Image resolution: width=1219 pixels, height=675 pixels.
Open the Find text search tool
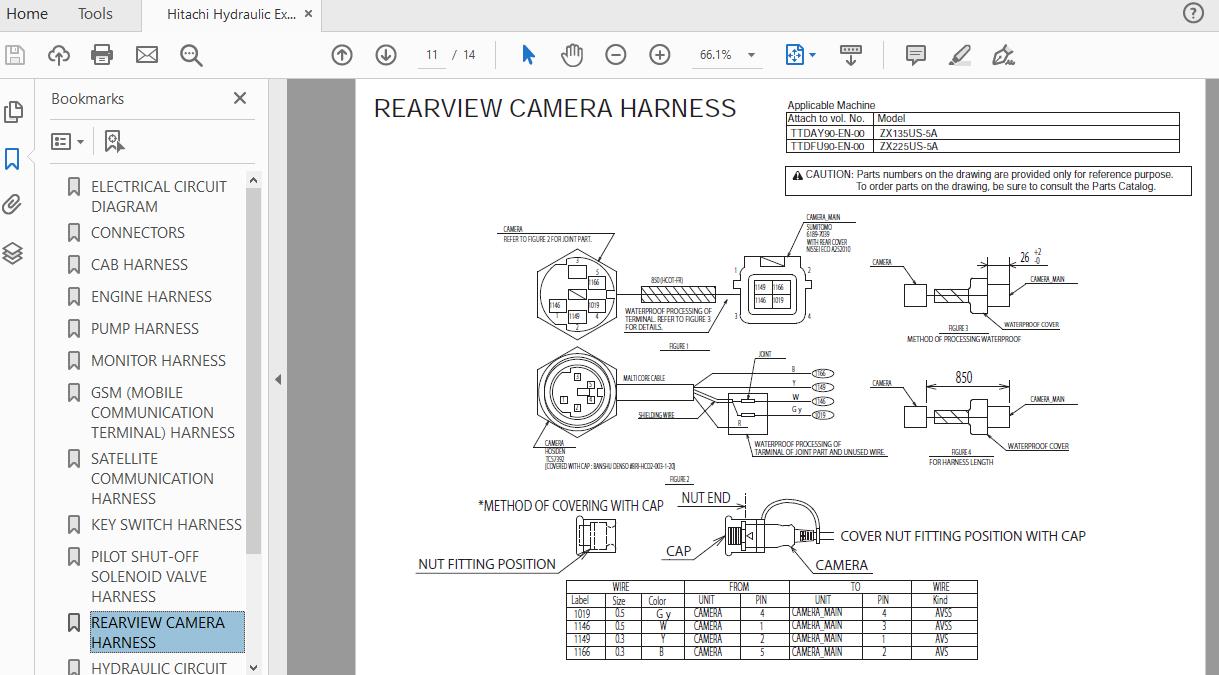pos(191,55)
